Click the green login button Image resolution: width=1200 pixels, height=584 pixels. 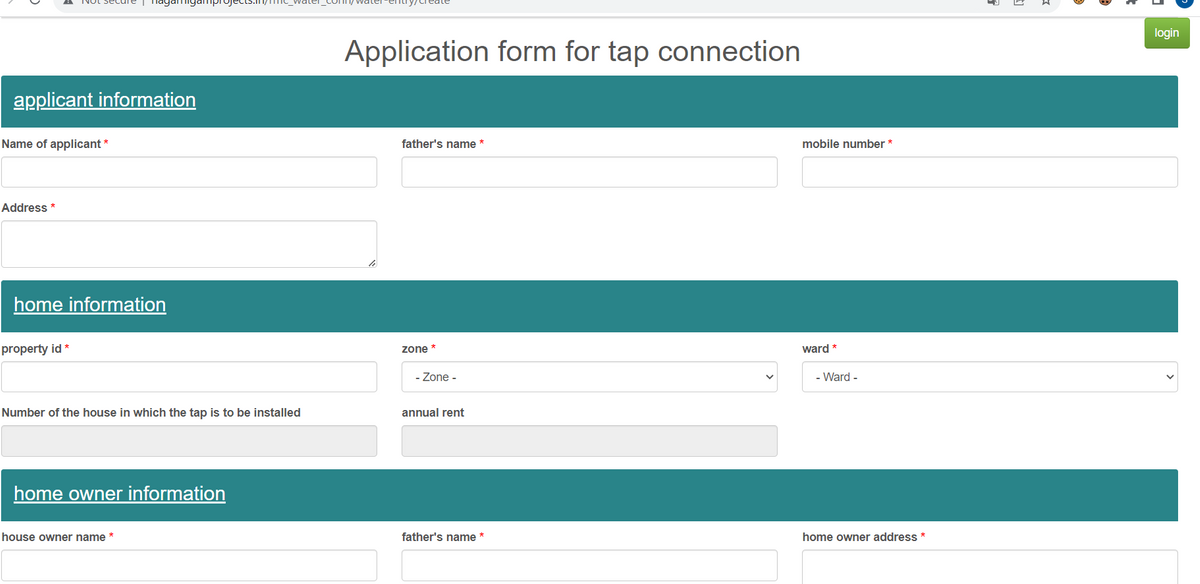(1166, 33)
